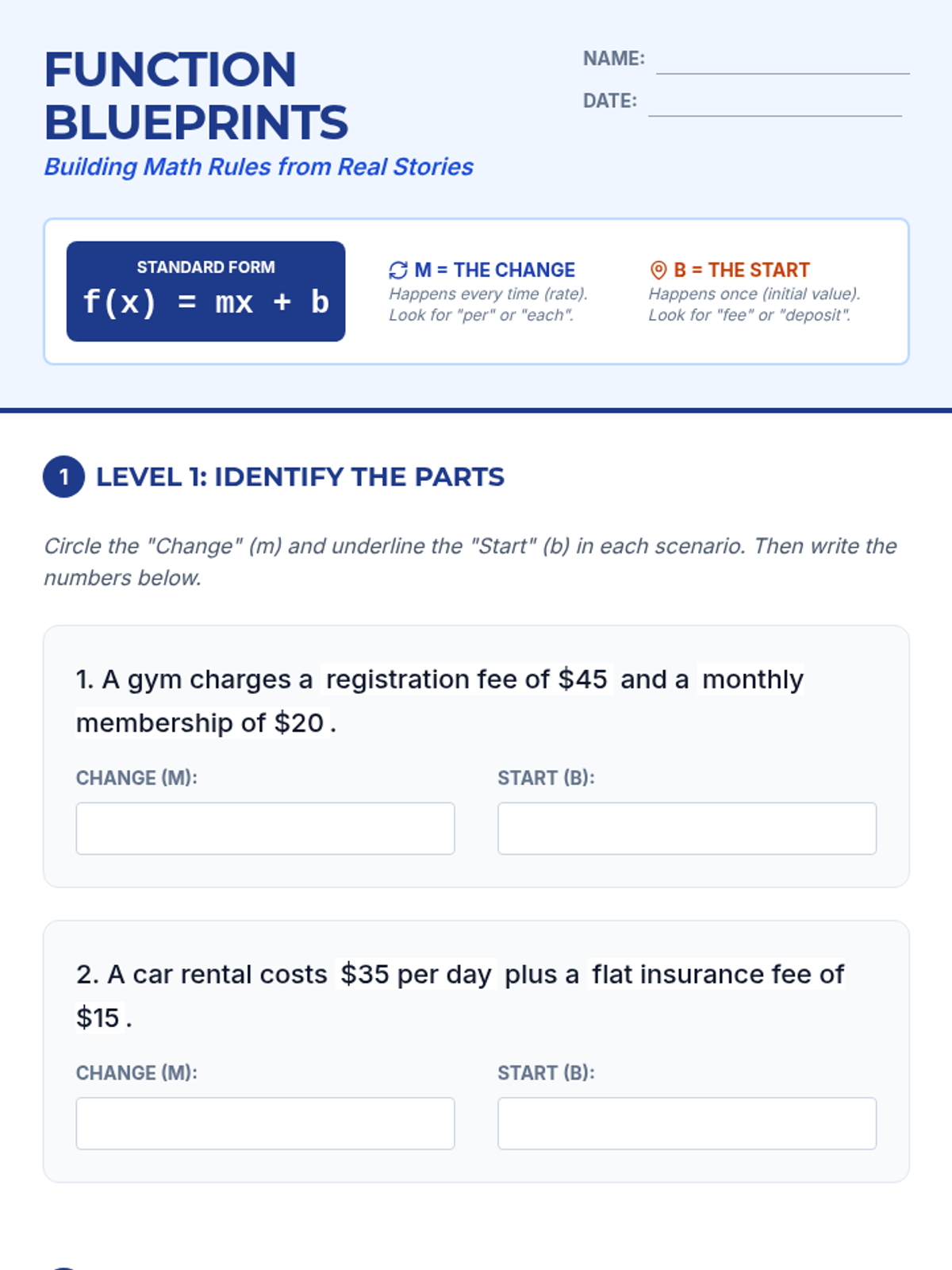Focus the Start (B) box for the gym question
The image size is (952, 1270).
687,829
